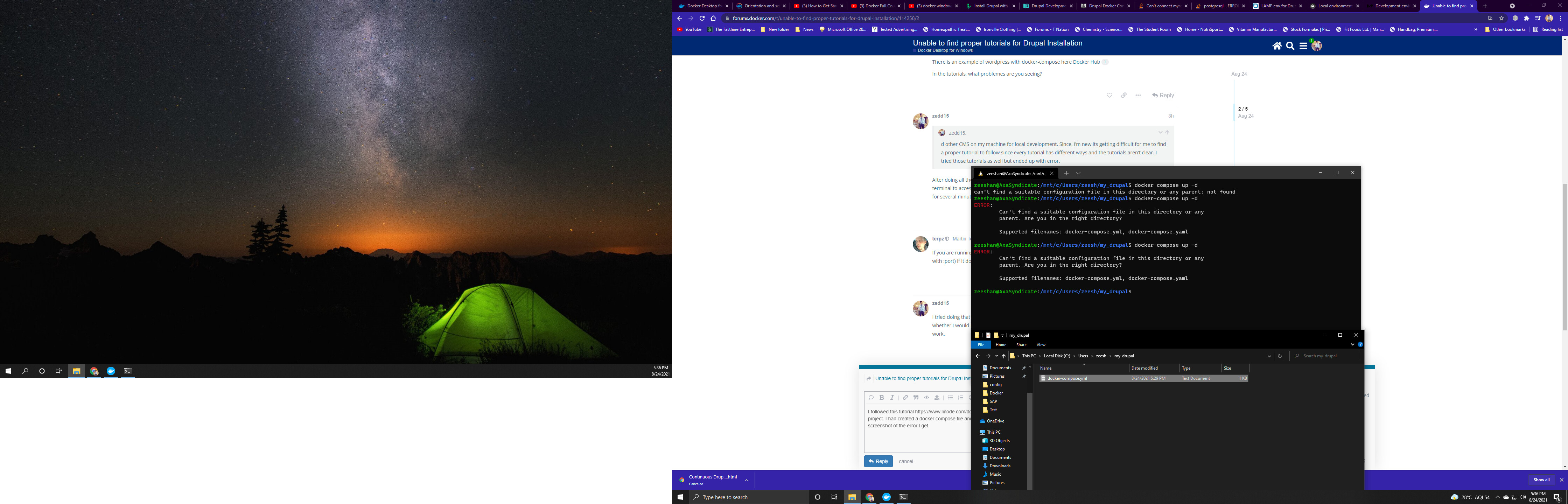Expand the quoted zedd15 post chevron
Image resolution: width=1568 pixels, height=504 pixels.
(x=1160, y=133)
